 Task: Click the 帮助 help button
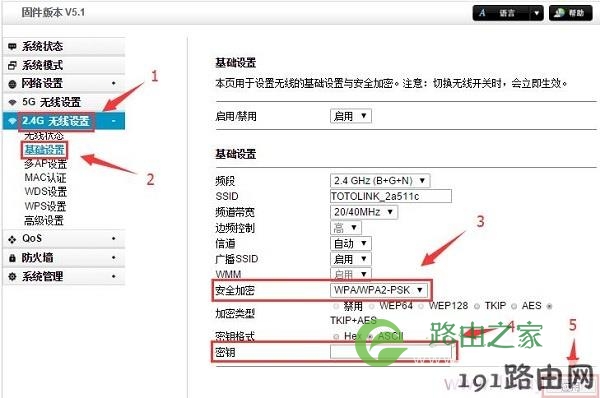571,13
